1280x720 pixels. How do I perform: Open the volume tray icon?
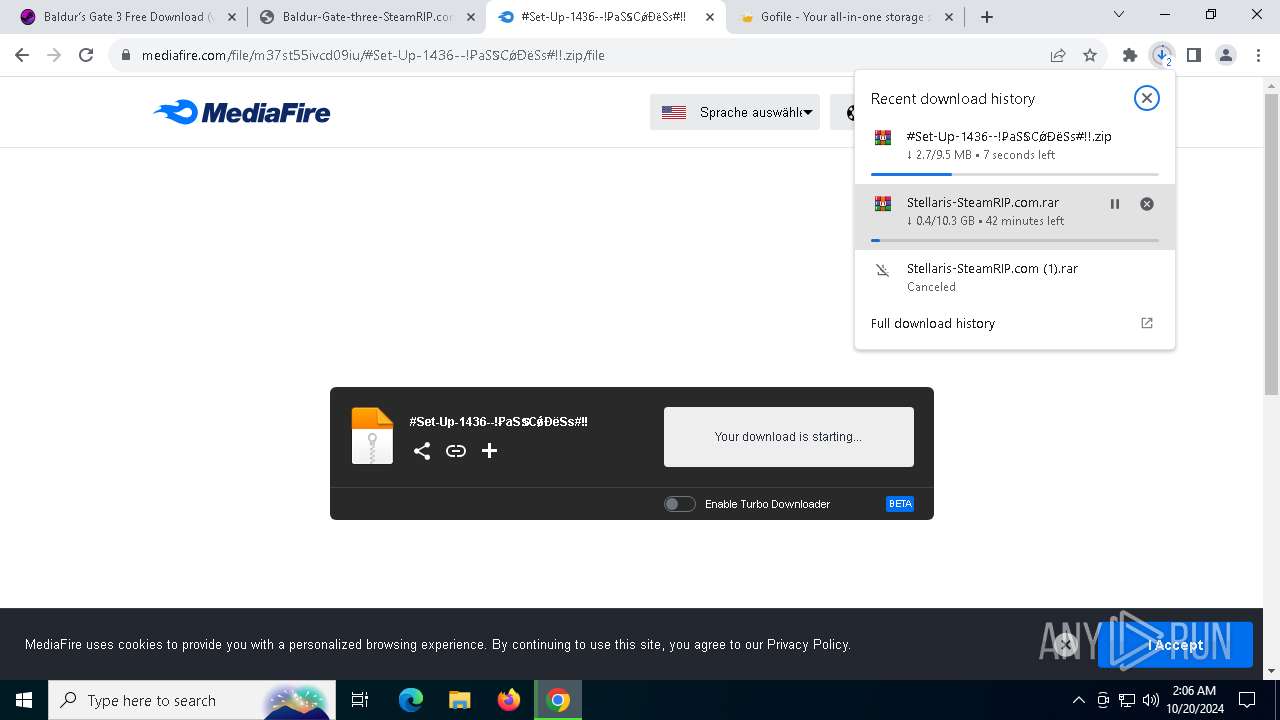1150,700
